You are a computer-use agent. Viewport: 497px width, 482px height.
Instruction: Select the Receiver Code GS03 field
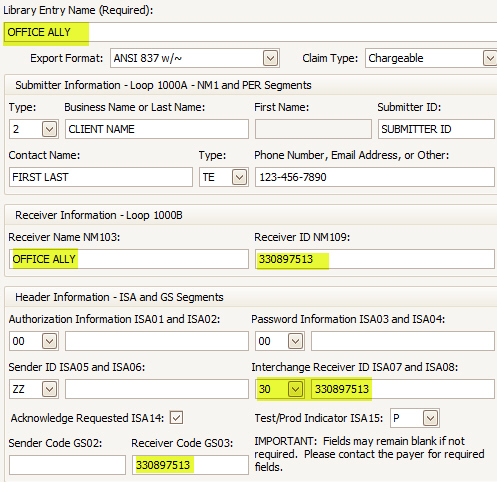coord(190,465)
